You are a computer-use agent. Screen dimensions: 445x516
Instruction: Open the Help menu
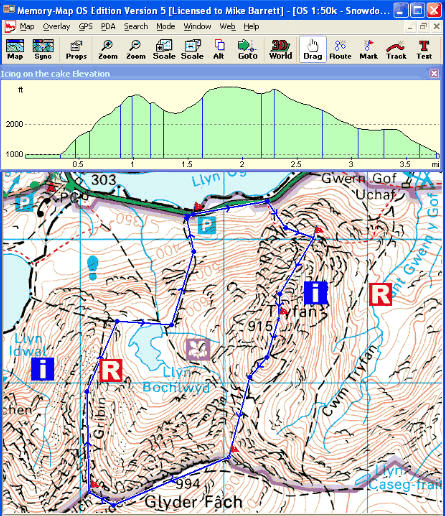pyautogui.click(x=251, y=26)
